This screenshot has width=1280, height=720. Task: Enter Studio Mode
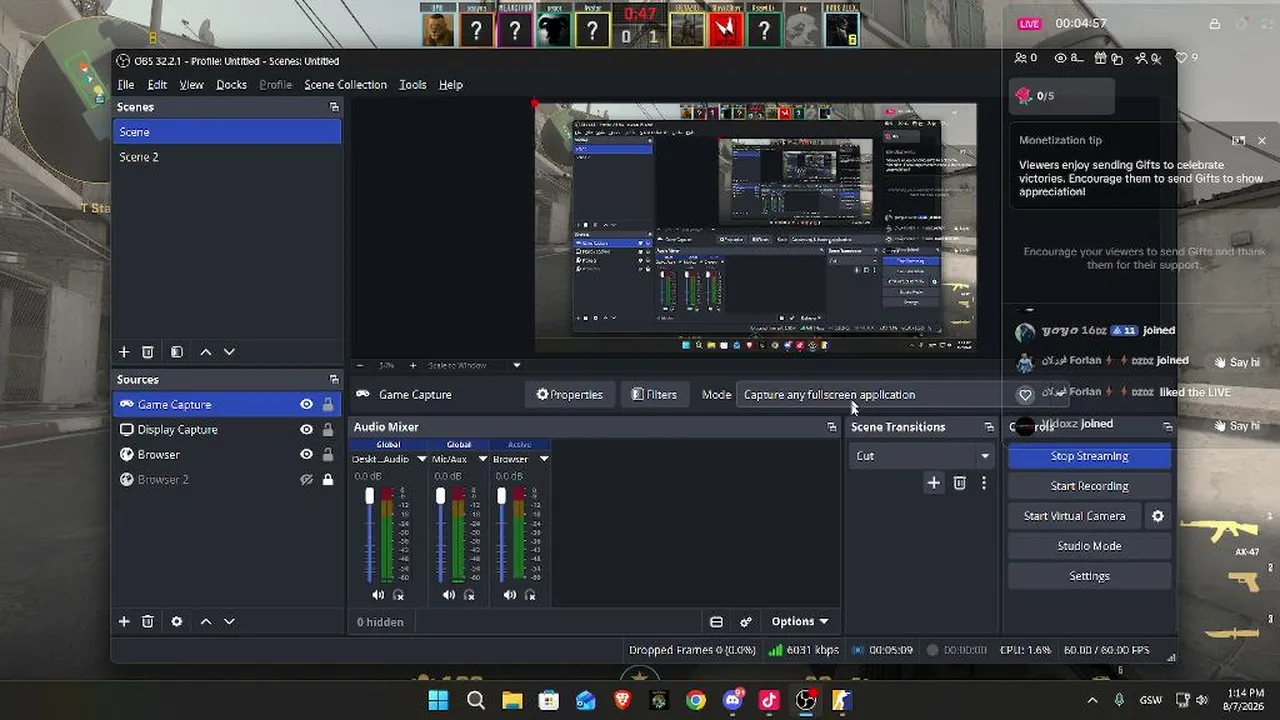1089,546
